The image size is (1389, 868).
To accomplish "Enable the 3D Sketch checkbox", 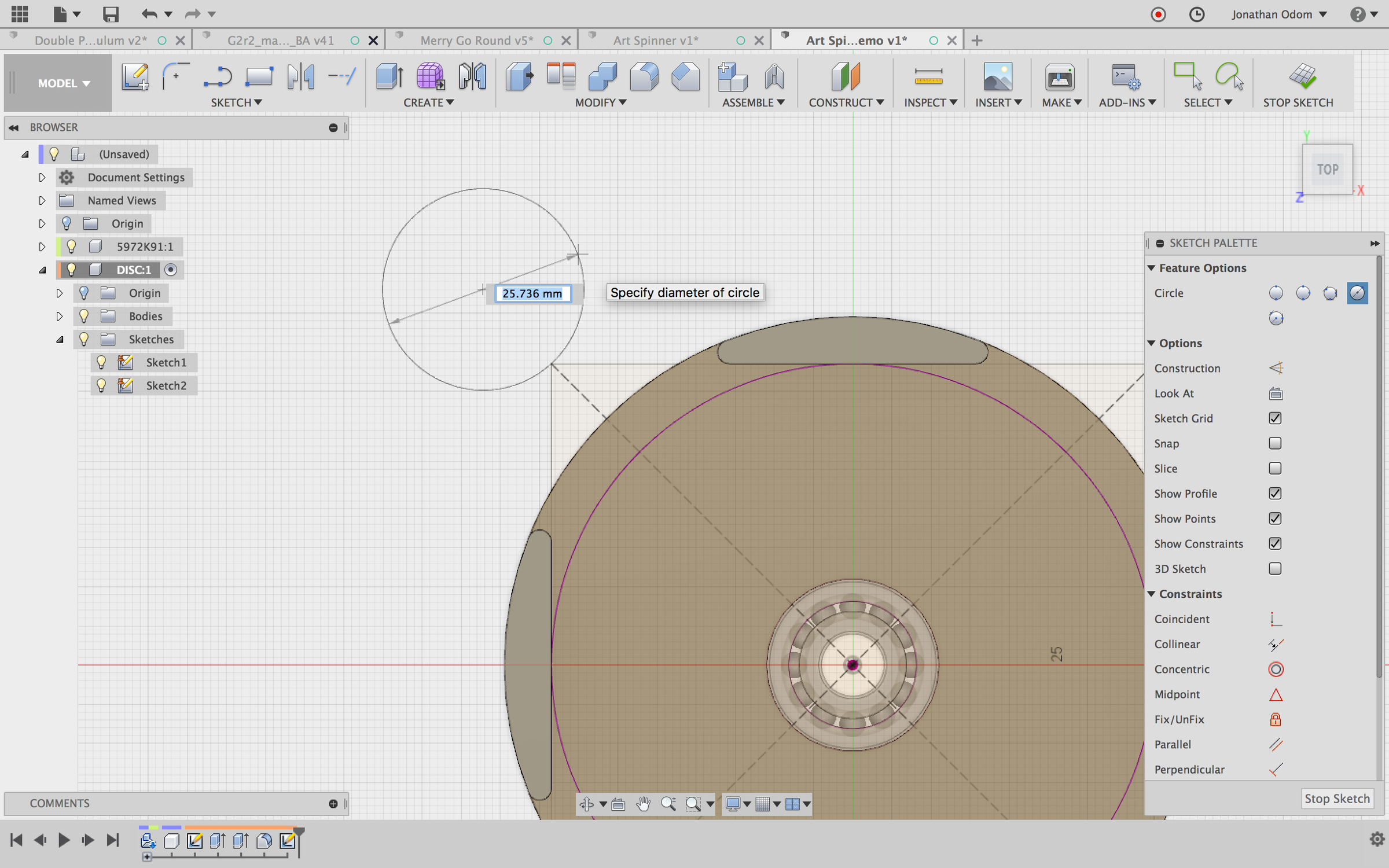I will tap(1275, 569).
